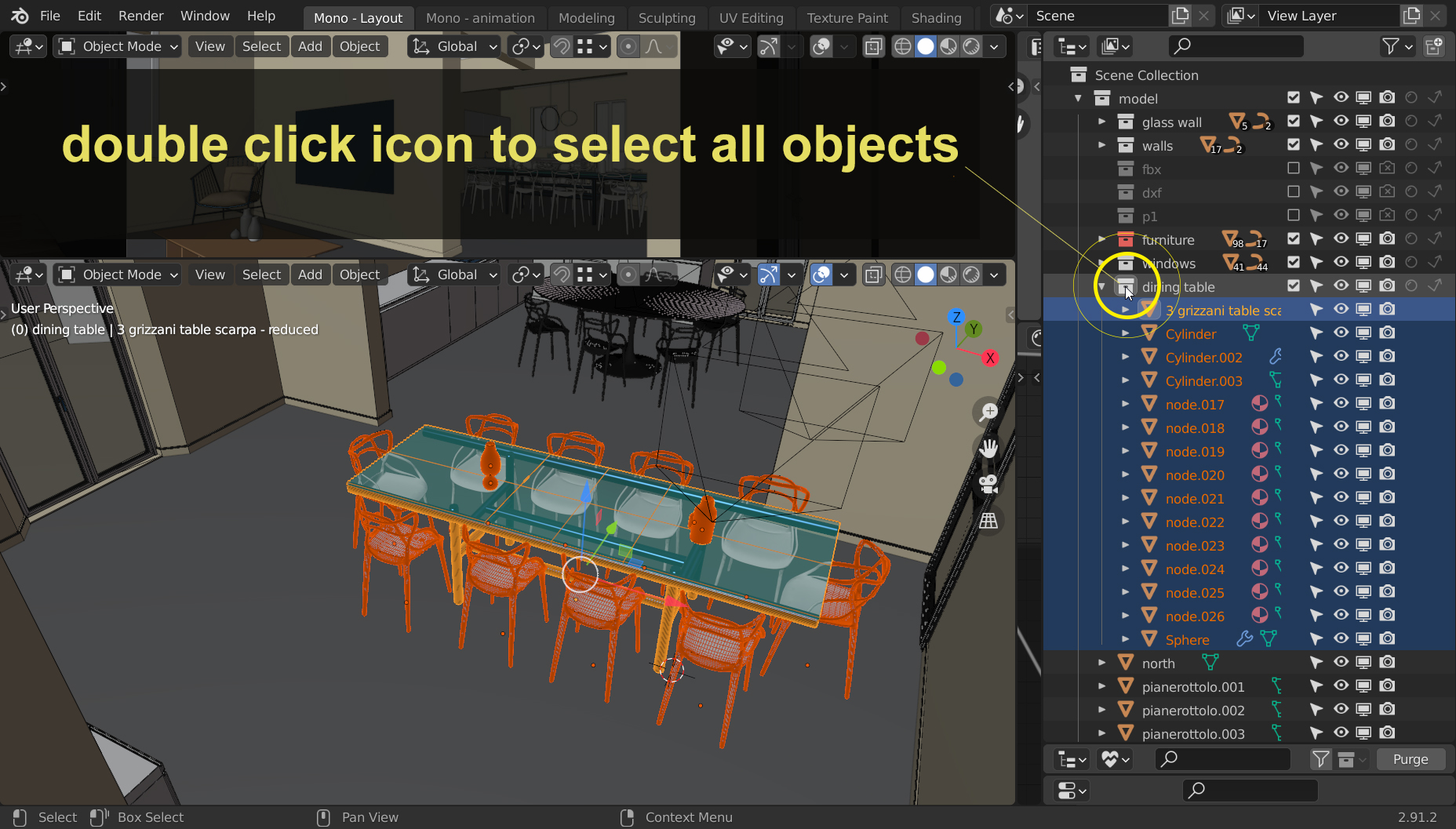Hide node.018 using its eye icon
Image resolution: width=1456 pixels, height=829 pixels.
tap(1341, 427)
